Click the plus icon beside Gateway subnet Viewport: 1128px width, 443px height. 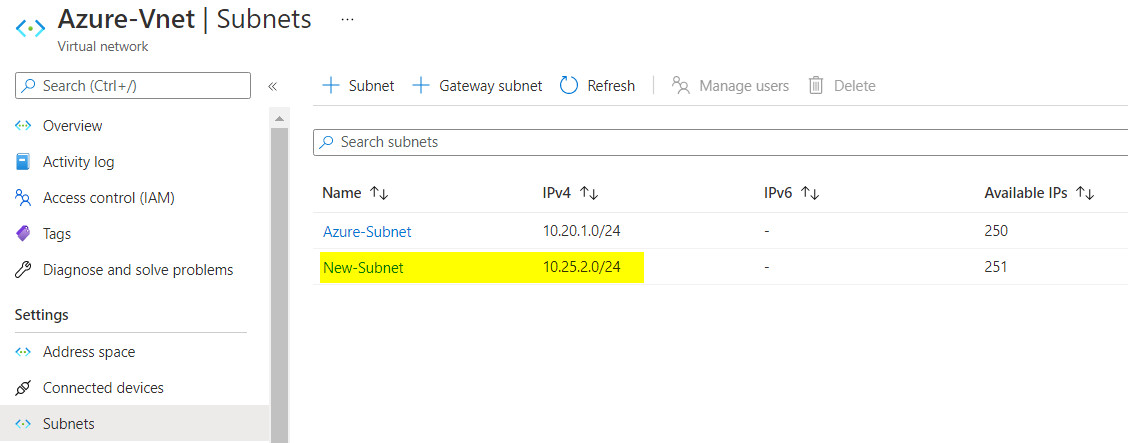(x=421, y=86)
